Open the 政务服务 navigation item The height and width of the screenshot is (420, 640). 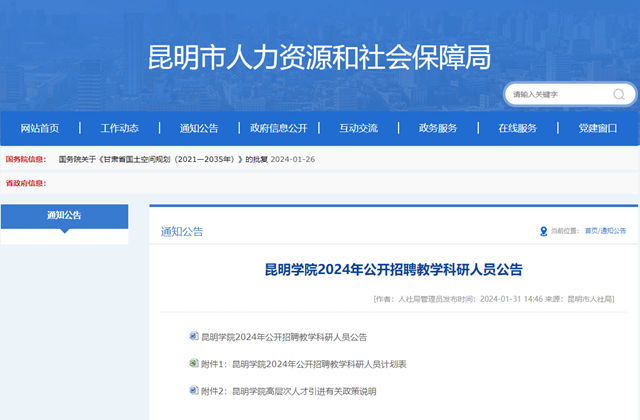pos(438,128)
